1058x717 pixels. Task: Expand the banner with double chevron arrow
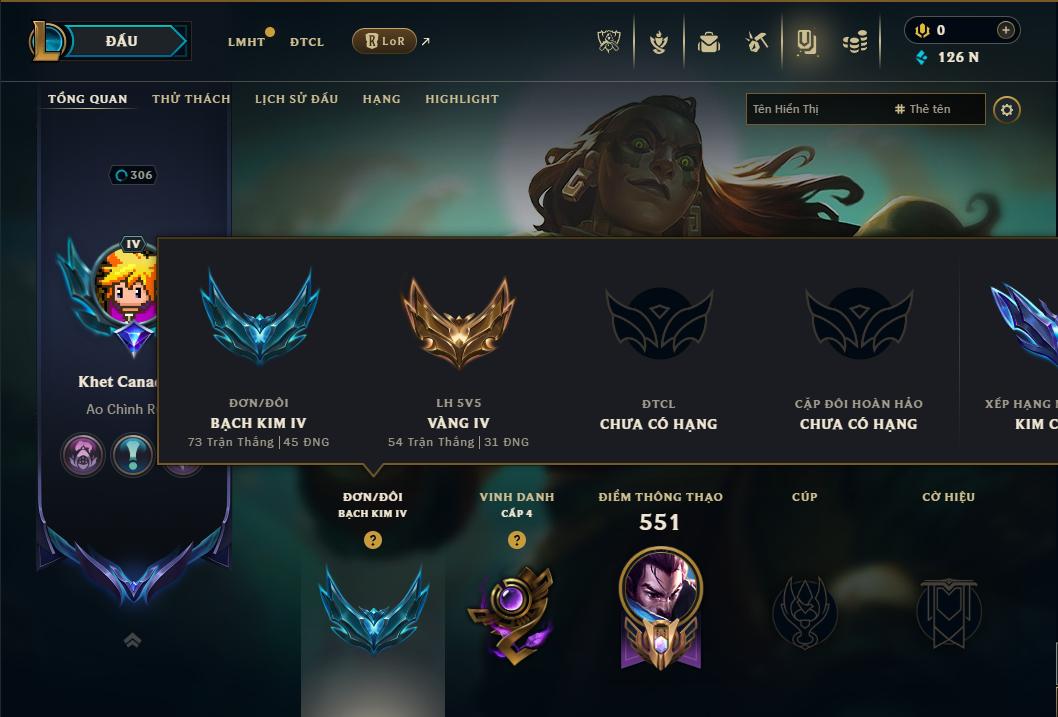tap(133, 640)
